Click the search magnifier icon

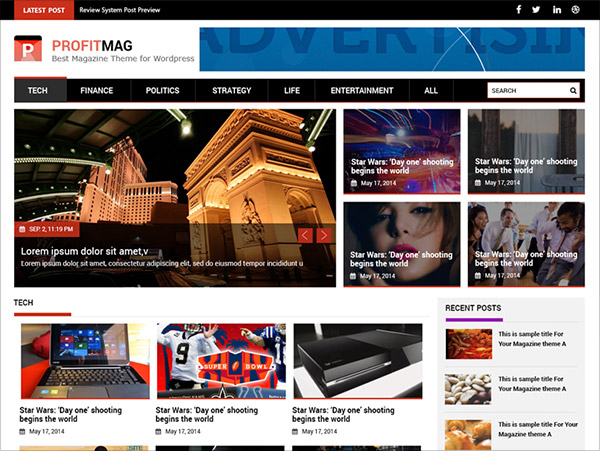tap(573, 91)
